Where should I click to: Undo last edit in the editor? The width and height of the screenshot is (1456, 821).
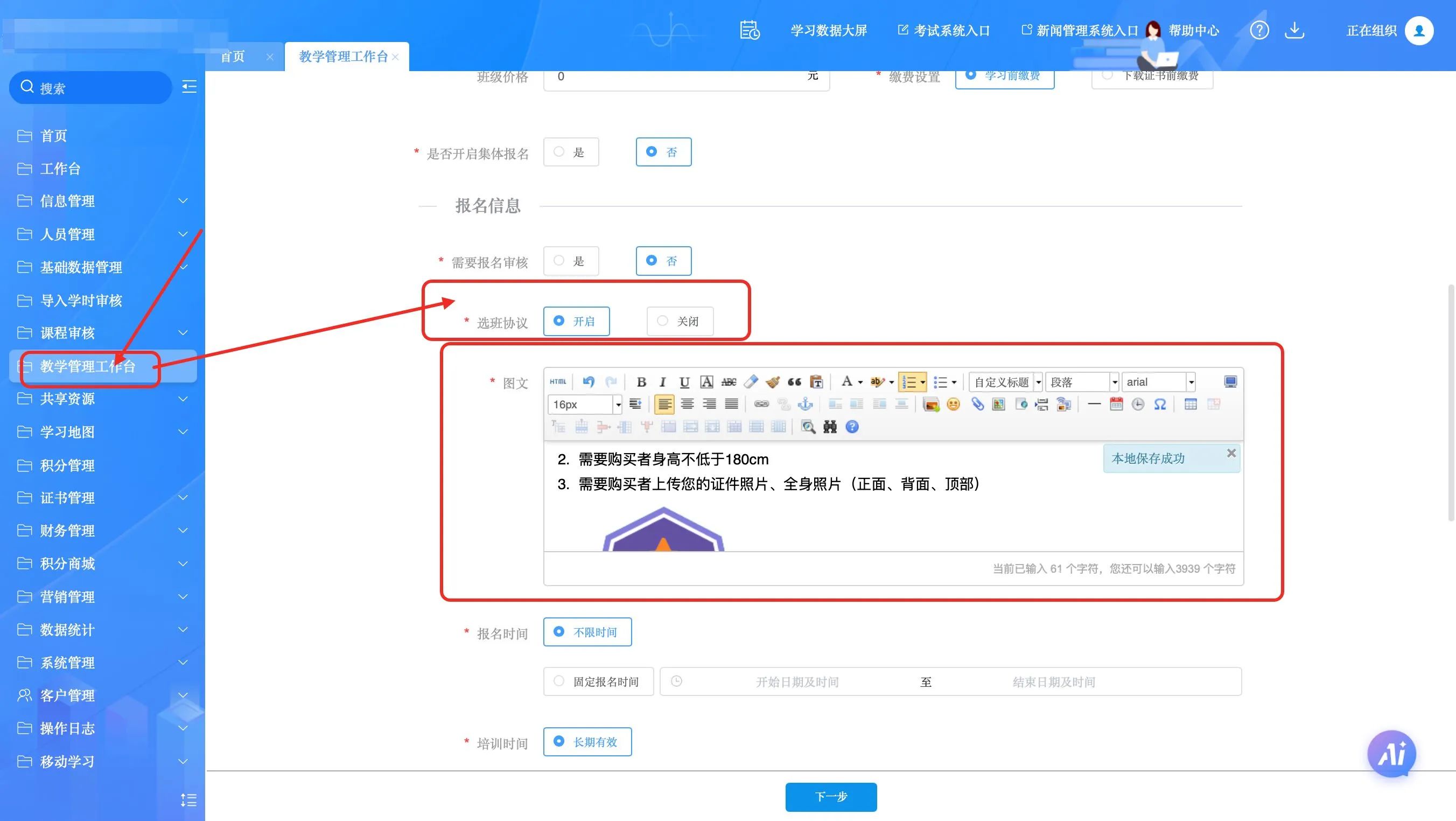pos(588,381)
